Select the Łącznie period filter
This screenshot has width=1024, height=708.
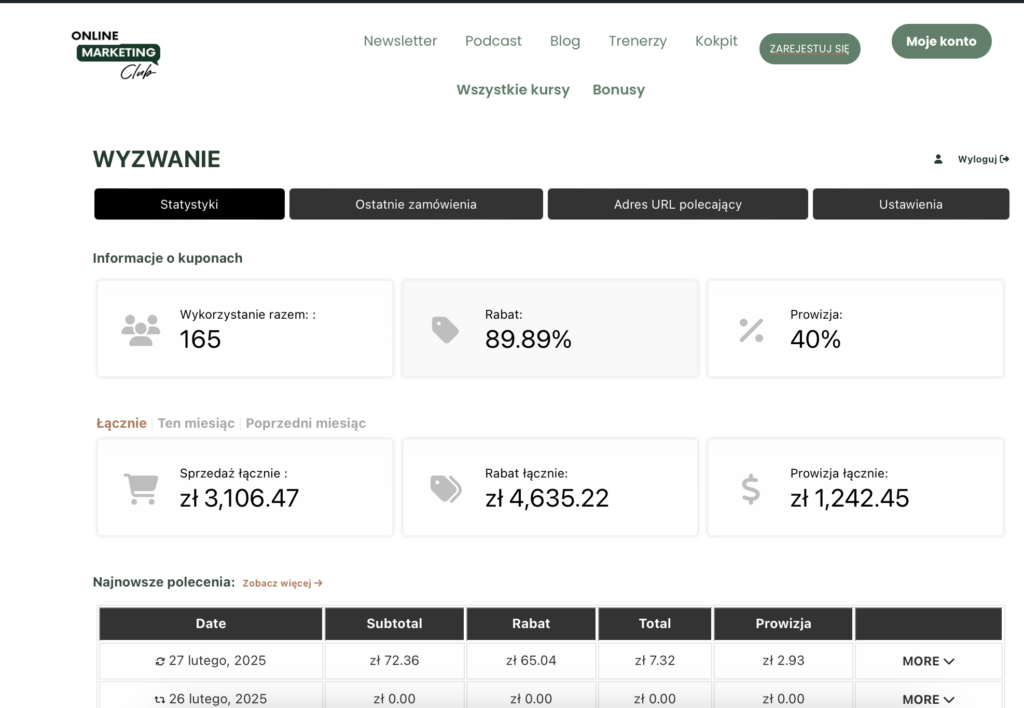pos(121,423)
